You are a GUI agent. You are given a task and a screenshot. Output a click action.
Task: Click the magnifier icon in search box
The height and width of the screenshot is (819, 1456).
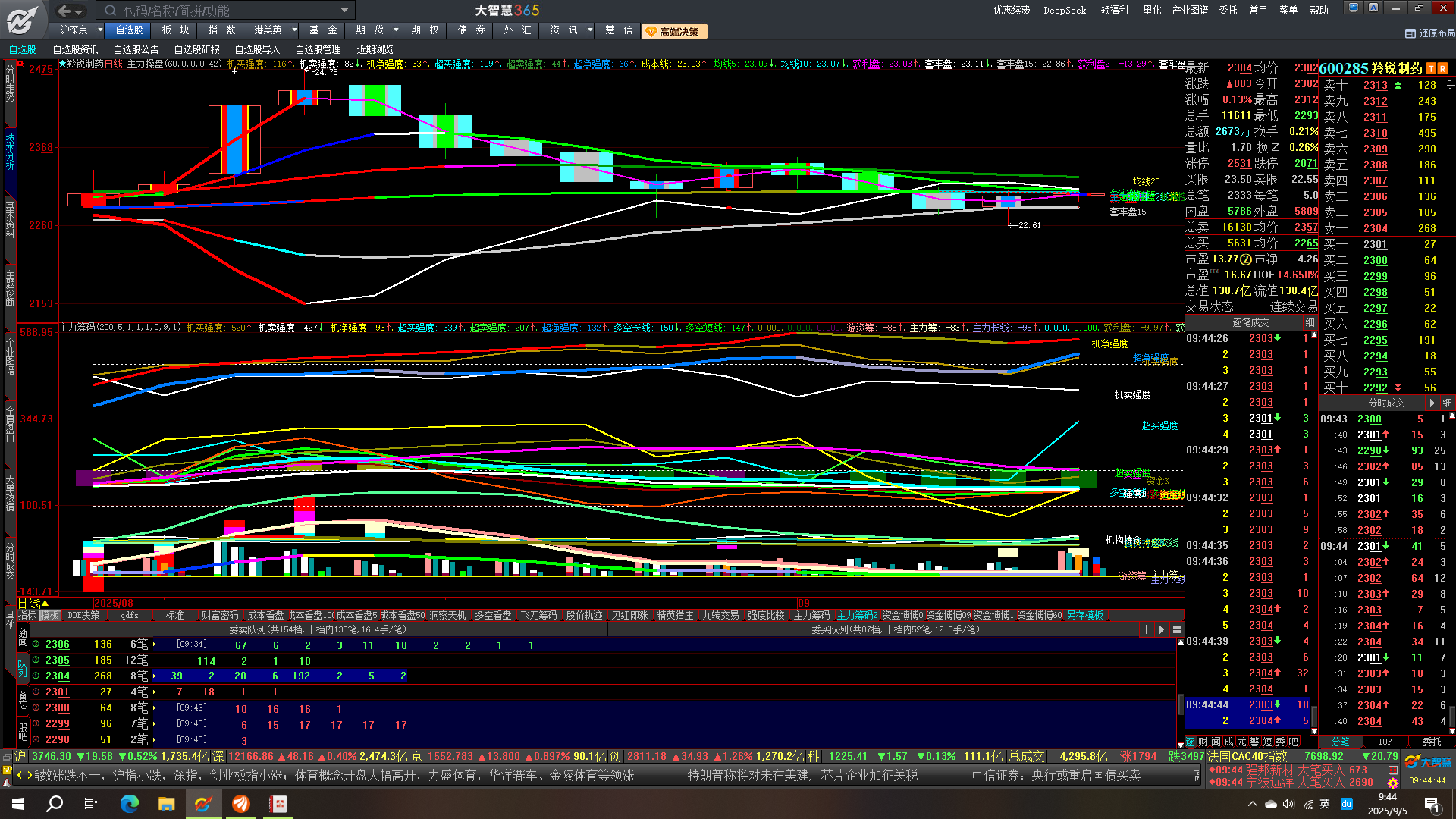coord(111,11)
